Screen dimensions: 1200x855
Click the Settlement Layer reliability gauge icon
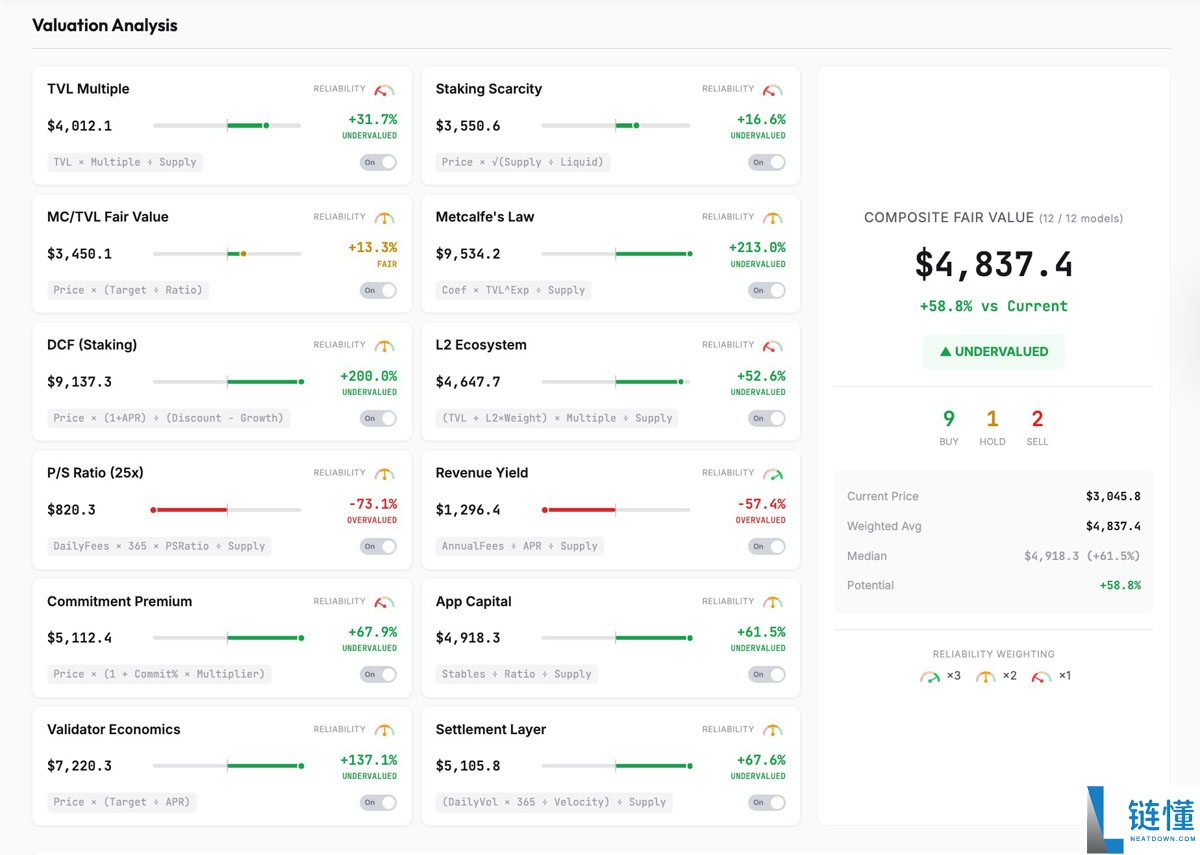773,729
